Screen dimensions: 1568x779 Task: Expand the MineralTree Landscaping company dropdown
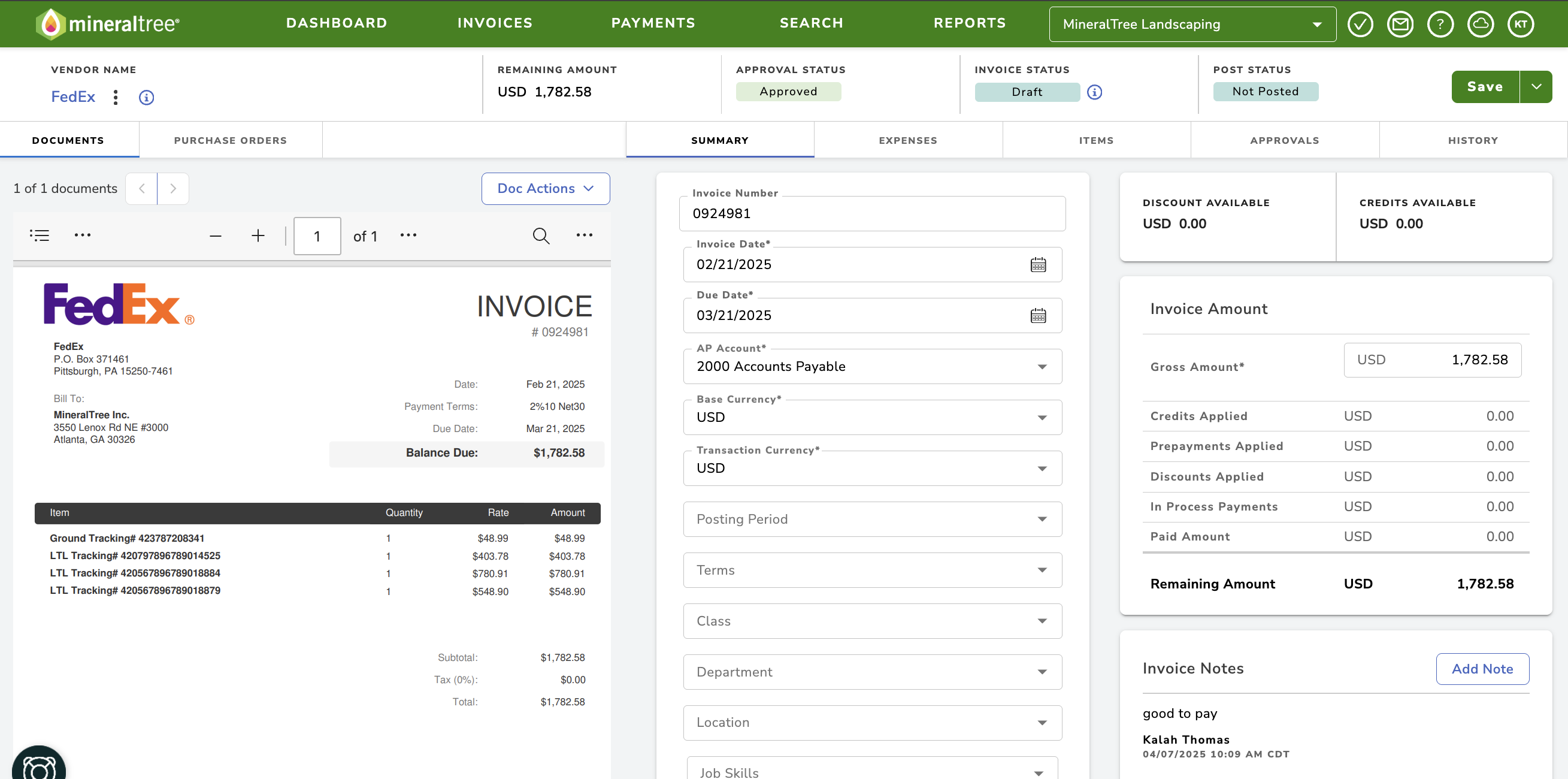point(1192,25)
